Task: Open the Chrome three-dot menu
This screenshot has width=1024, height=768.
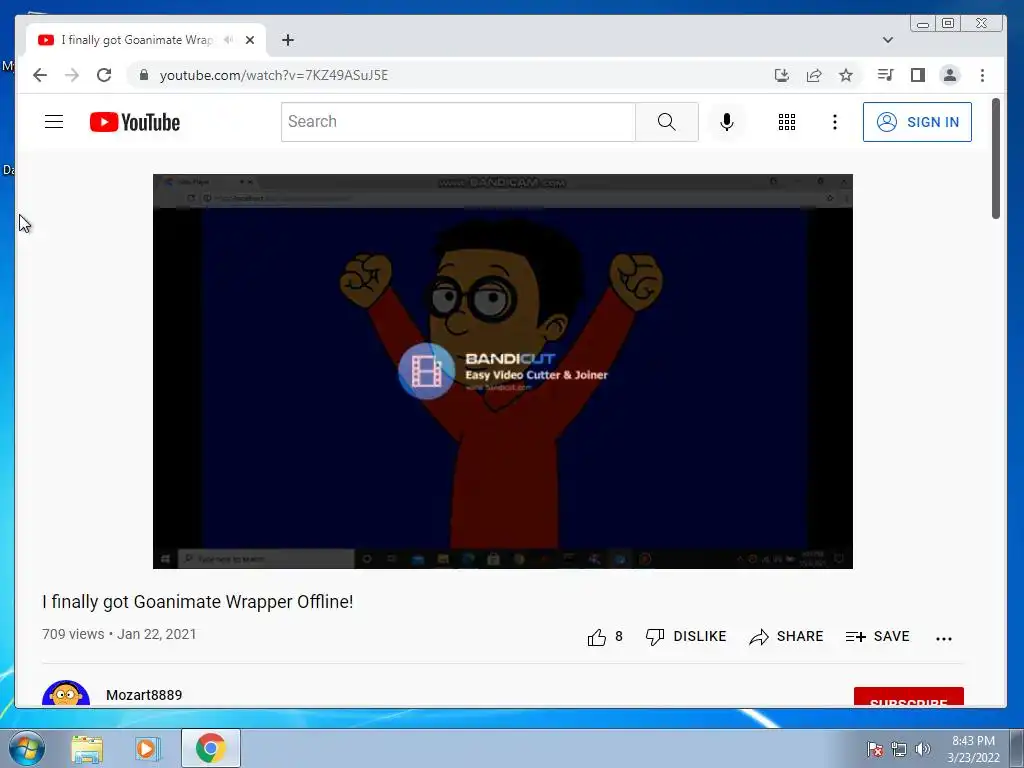Action: click(x=982, y=75)
